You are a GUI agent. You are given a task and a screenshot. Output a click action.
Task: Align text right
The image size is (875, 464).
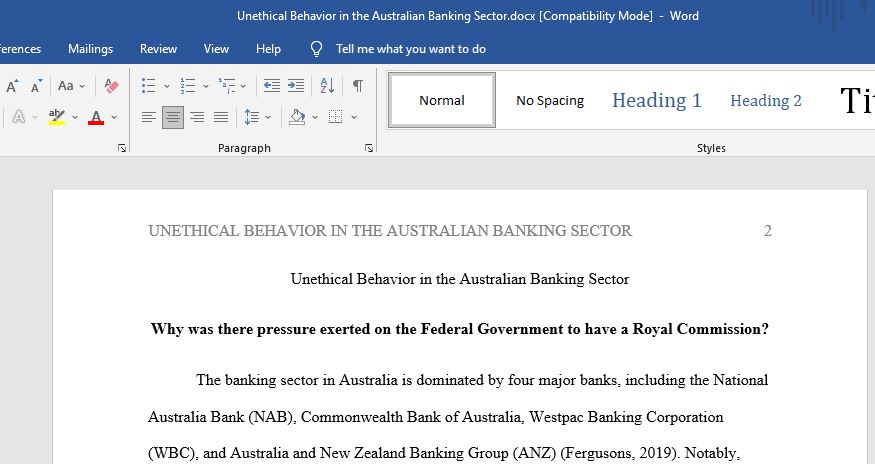coord(197,117)
